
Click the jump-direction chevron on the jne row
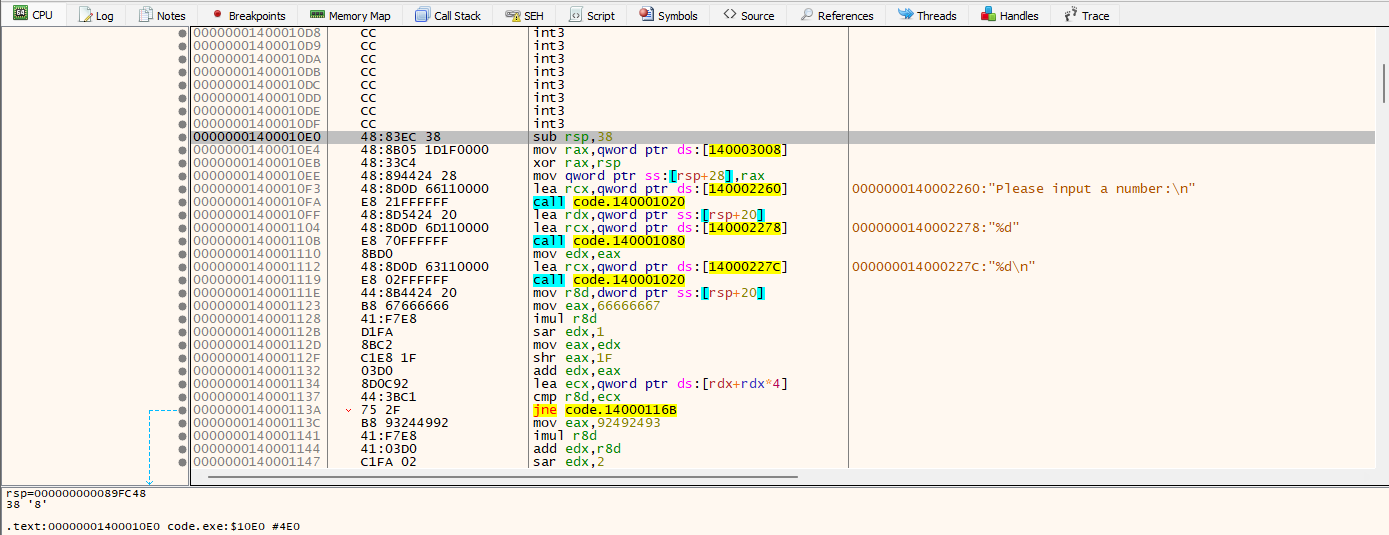pos(348,410)
